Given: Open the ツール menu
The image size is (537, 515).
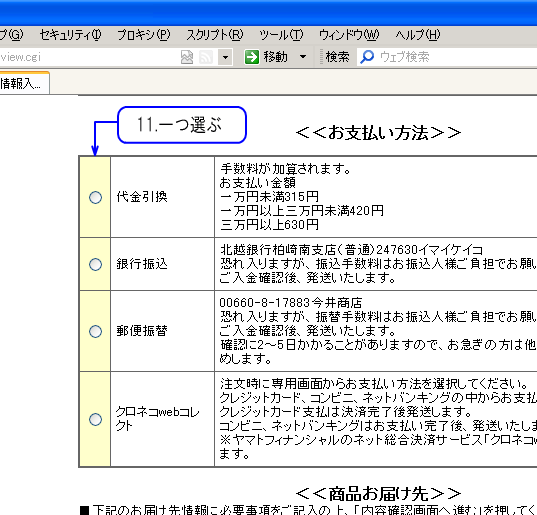Looking at the screenshot, I should [281, 35].
